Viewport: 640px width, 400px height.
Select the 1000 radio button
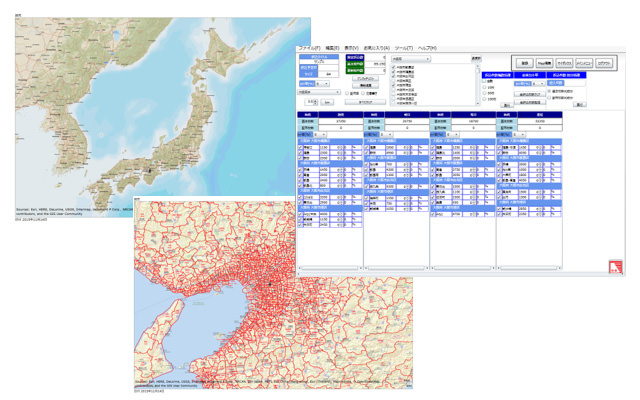(485, 101)
